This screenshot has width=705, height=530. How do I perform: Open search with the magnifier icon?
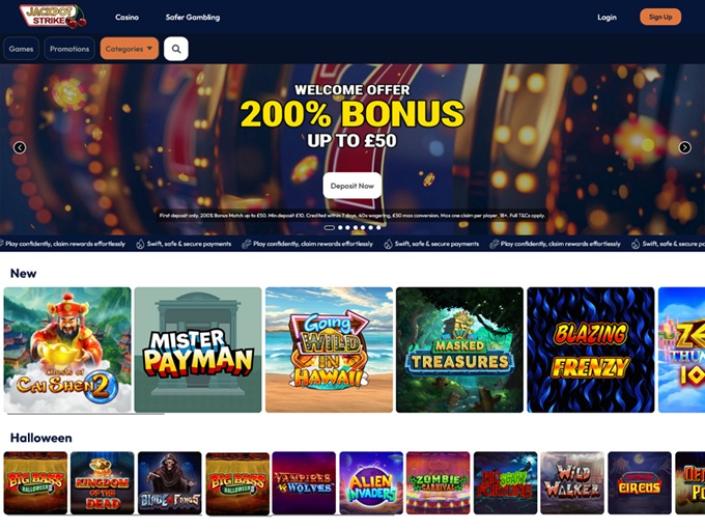(x=176, y=49)
